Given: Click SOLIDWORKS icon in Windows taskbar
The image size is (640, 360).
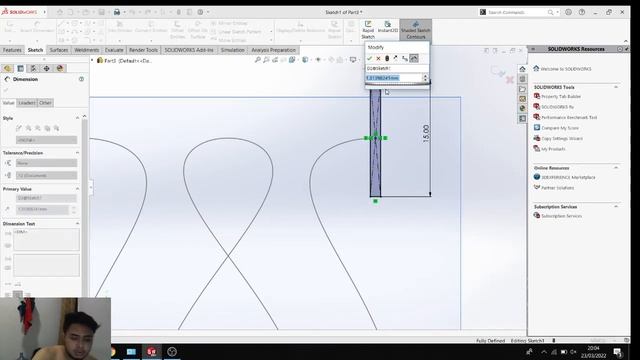Looking at the screenshot, I should point(151,351).
